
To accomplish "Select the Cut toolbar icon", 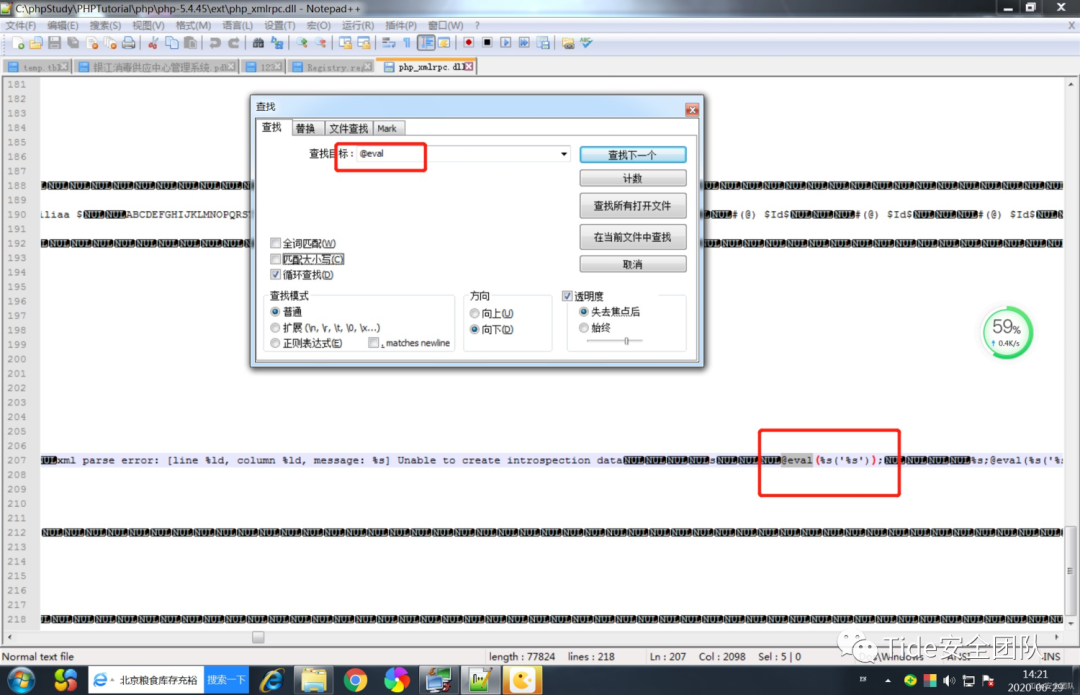I will click(151, 43).
